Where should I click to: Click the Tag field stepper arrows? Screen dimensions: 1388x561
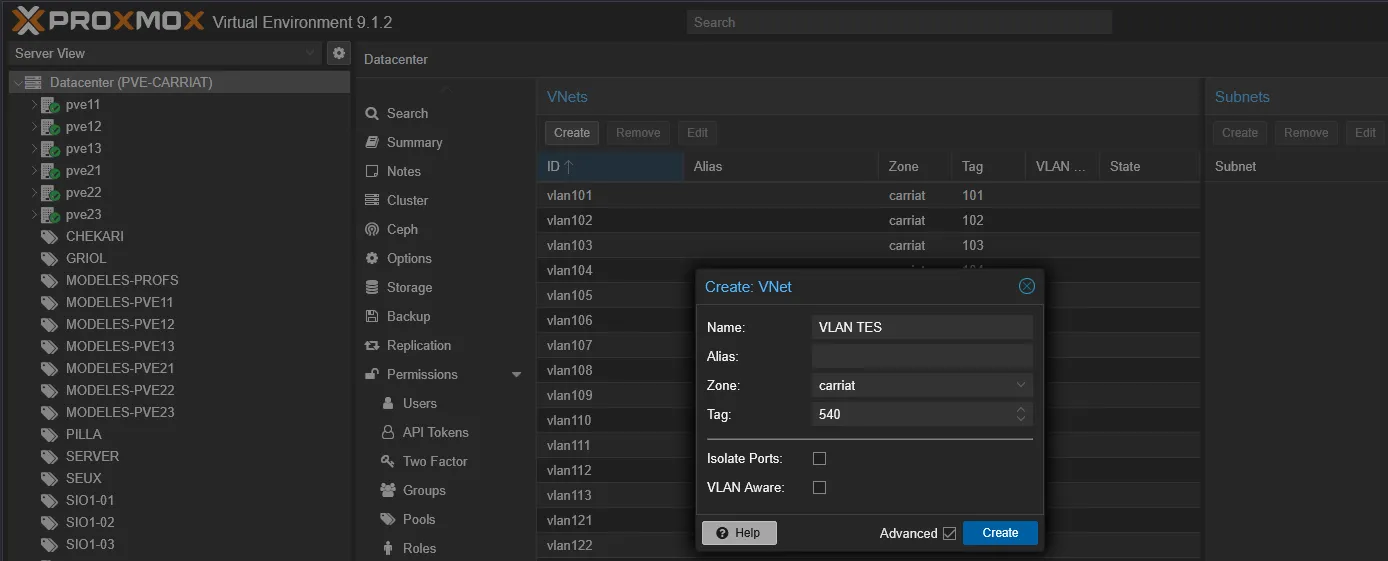tap(1020, 414)
